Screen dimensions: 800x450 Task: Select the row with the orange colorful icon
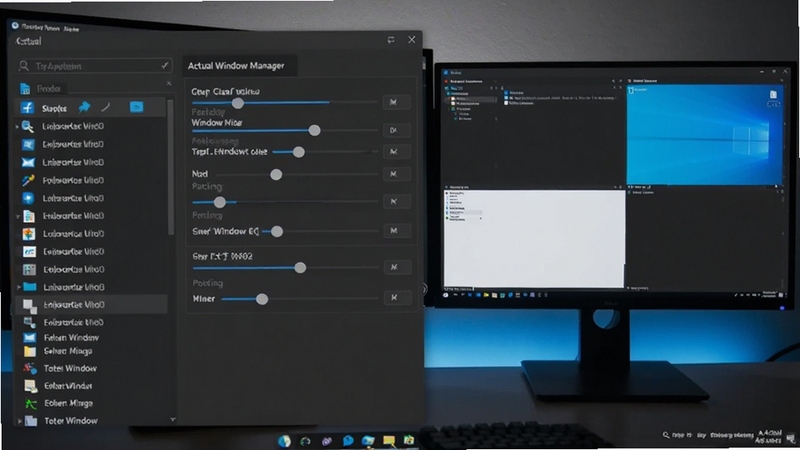click(x=91, y=234)
